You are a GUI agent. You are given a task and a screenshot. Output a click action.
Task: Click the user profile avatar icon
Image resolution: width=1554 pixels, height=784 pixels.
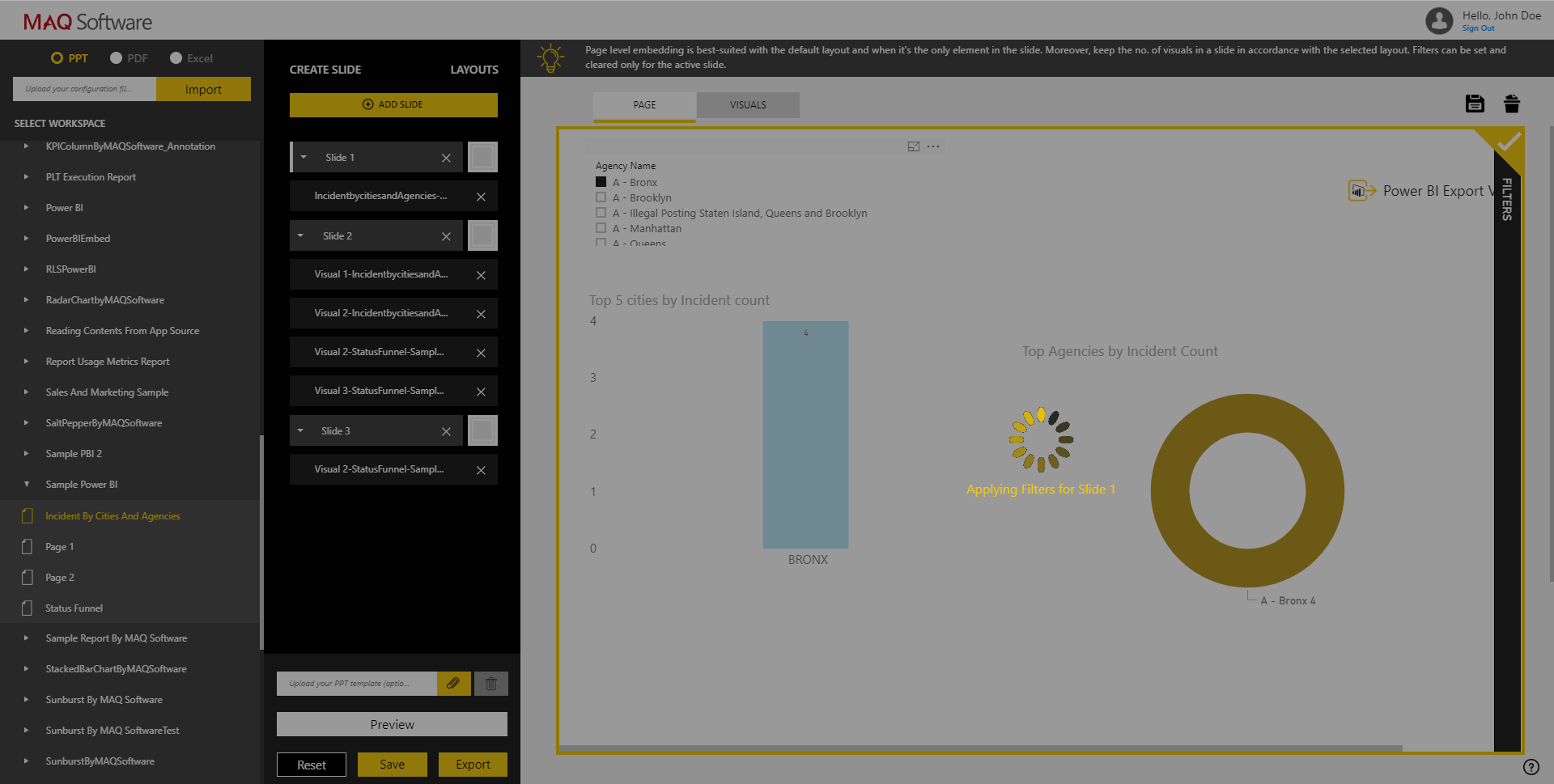(x=1439, y=20)
